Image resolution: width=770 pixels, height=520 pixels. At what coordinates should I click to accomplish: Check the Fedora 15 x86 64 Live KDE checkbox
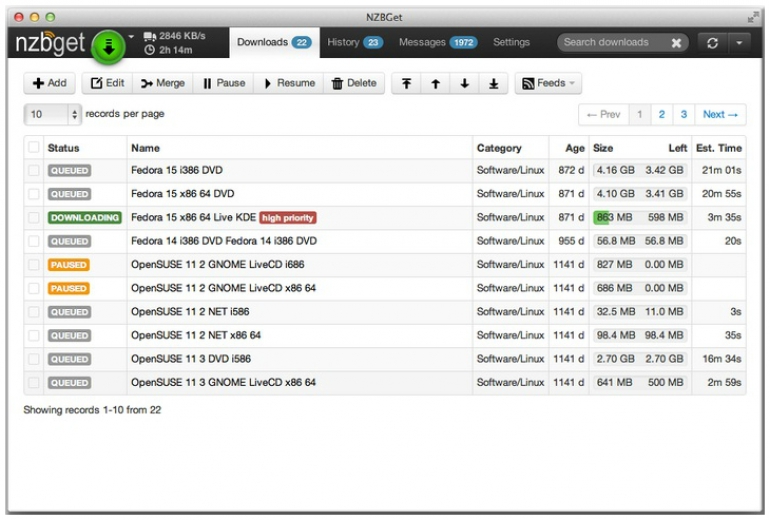coord(34,218)
